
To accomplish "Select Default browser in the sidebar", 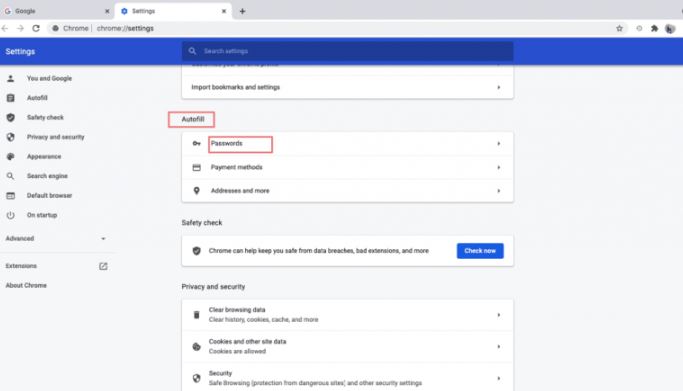I will click(x=49, y=196).
